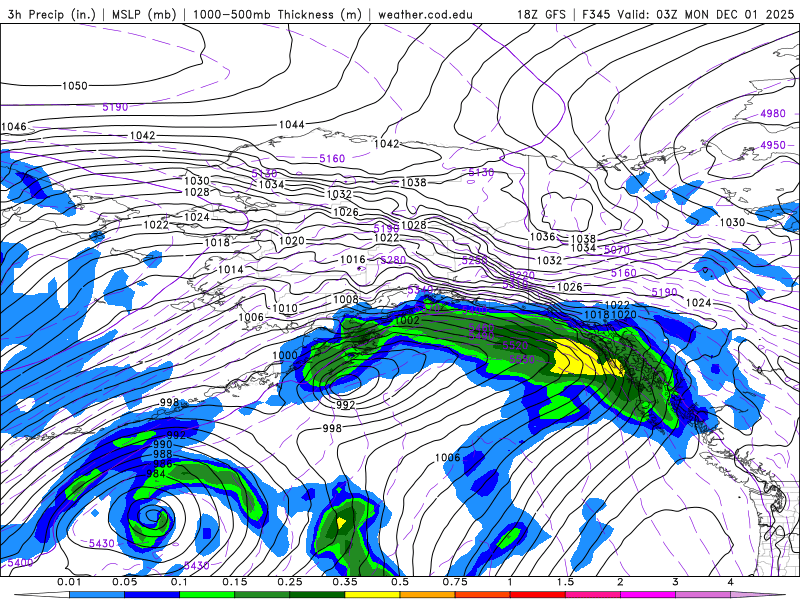Screen dimensions: 800x600
Task: Click the 'F345' forecast hour label
Action: tap(596, 14)
